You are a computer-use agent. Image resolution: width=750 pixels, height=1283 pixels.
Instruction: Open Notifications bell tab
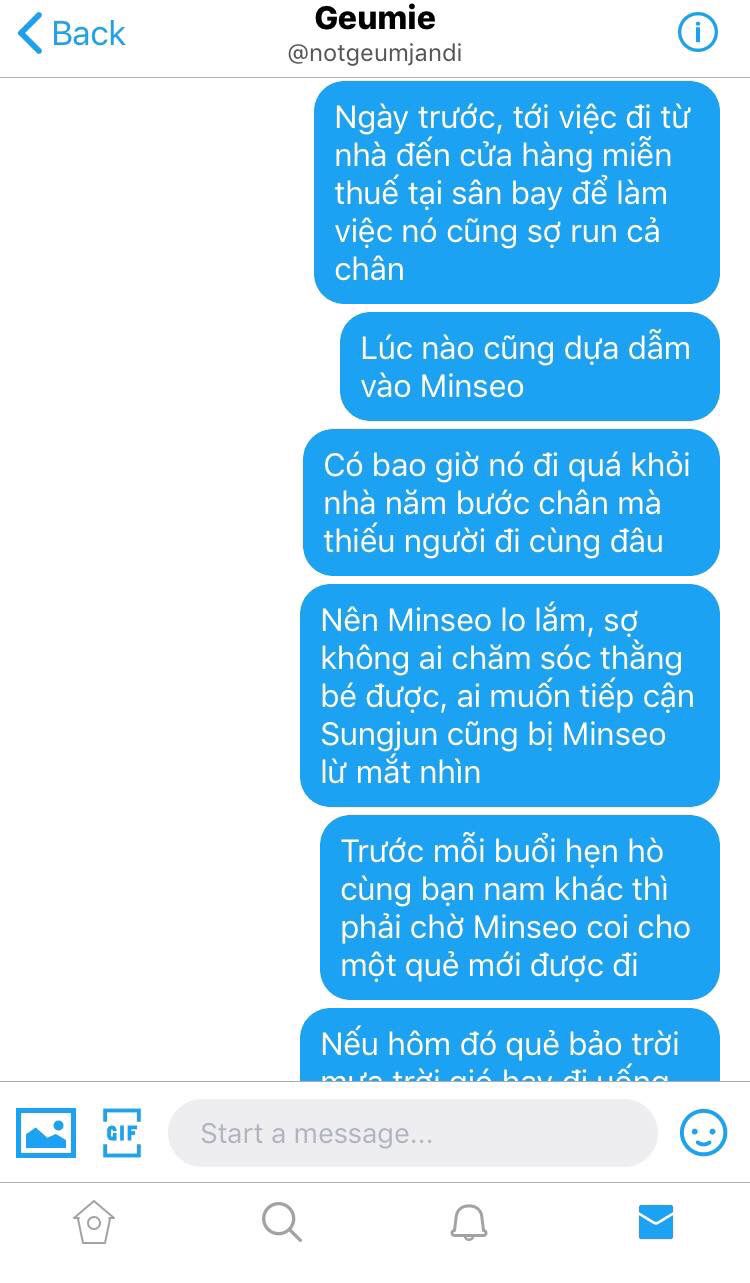[x=468, y=1222]
